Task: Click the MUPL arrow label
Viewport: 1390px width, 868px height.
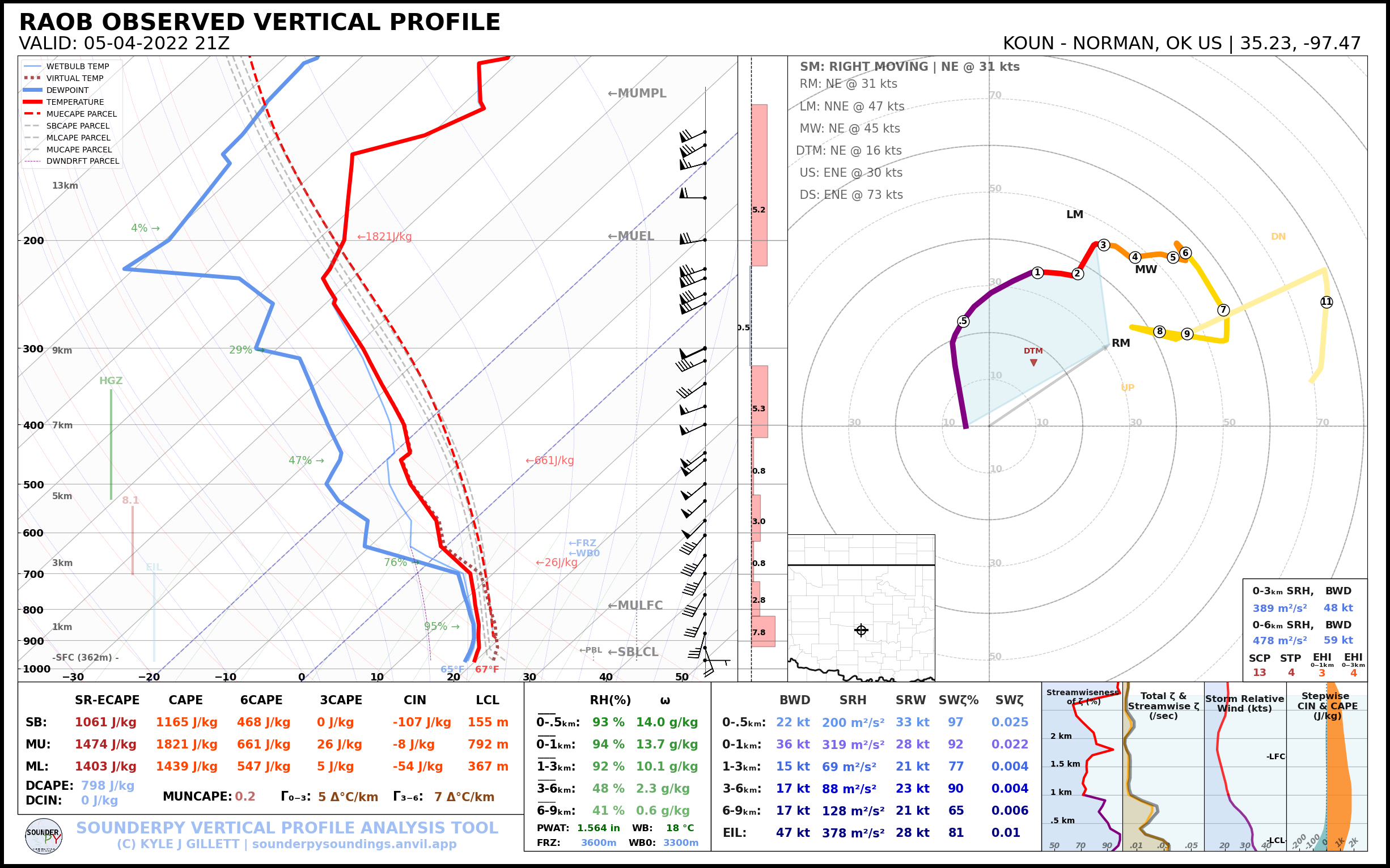Action: point(637,93)
